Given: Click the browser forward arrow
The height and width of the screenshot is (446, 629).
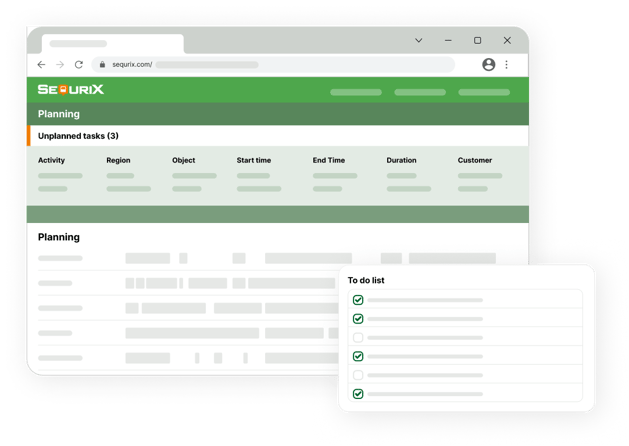Looking at the screenshot, I should (x=60, y=65).
